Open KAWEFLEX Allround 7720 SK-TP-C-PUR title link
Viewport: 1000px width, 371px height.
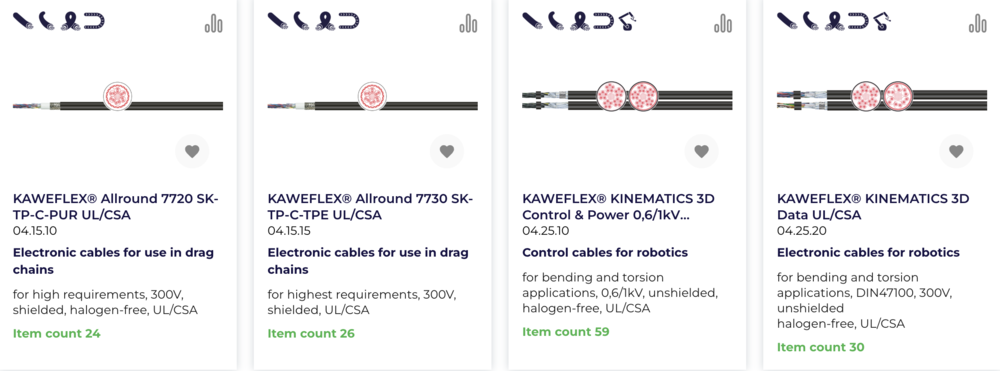click(115, 207)
